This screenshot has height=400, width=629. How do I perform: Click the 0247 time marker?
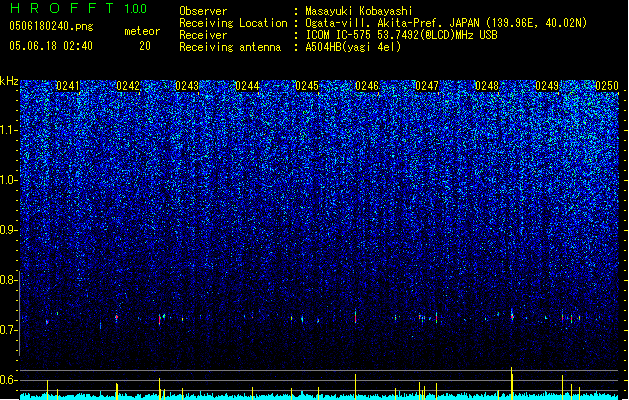[x=427, y=86]
